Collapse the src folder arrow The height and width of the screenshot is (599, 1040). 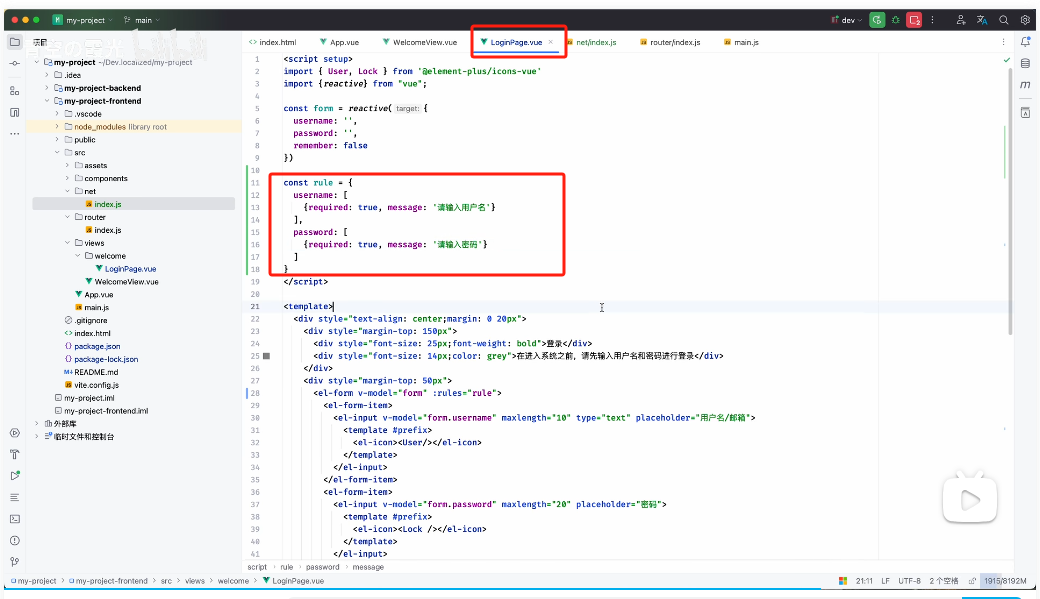click(x=57, y=153)
